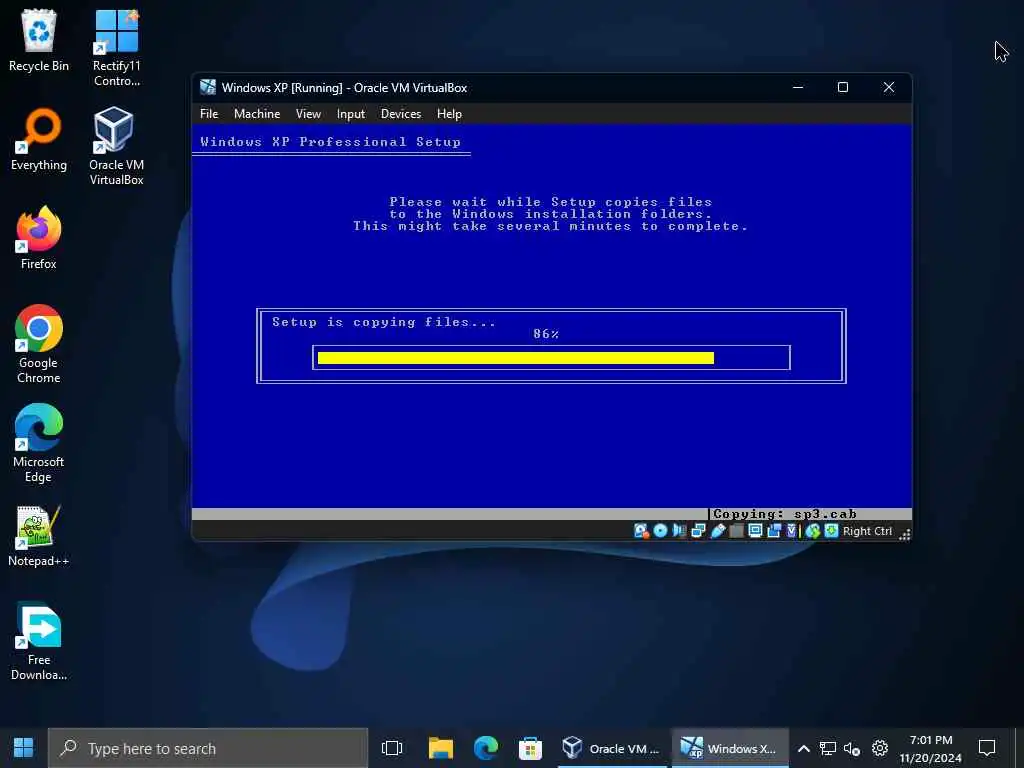Open Microsoft Store from the taskbar
The width and height of the screenshot is (1024, 768).
tap(530, 748)
